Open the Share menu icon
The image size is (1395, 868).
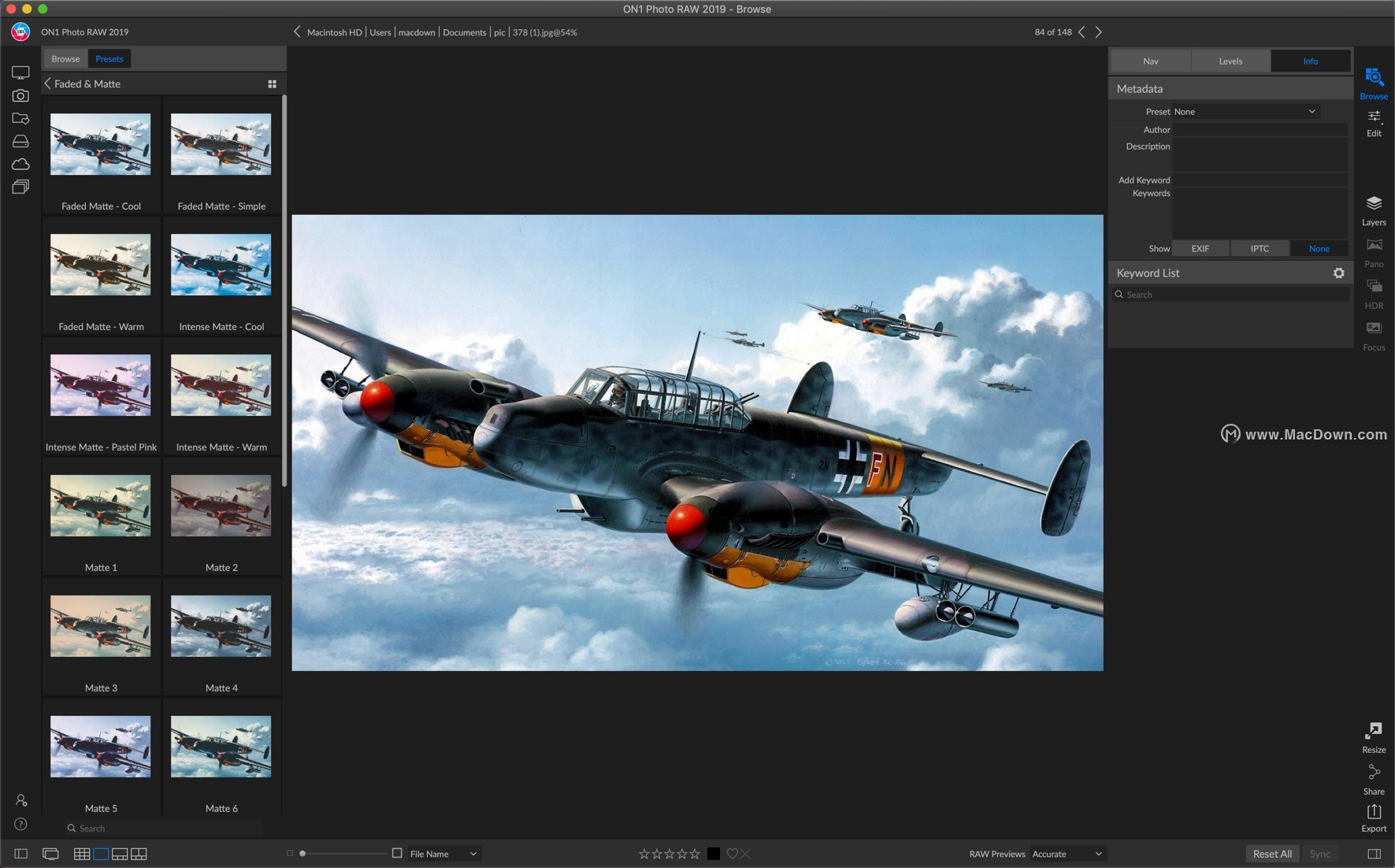[1374, 773]
